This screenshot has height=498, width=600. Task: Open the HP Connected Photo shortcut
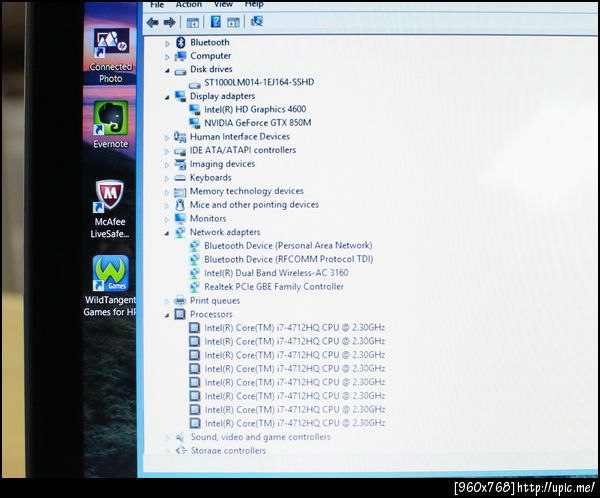111,56
